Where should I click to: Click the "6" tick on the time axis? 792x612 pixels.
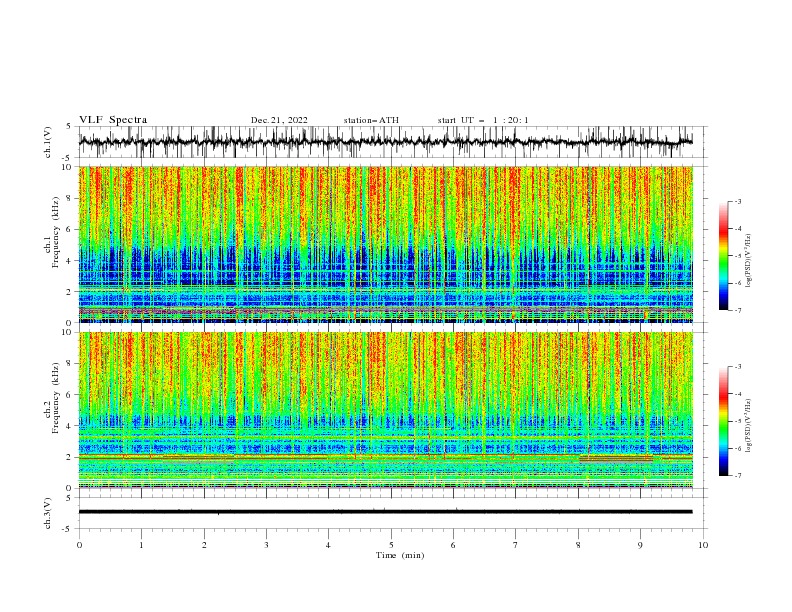click(x=453, y=545)
